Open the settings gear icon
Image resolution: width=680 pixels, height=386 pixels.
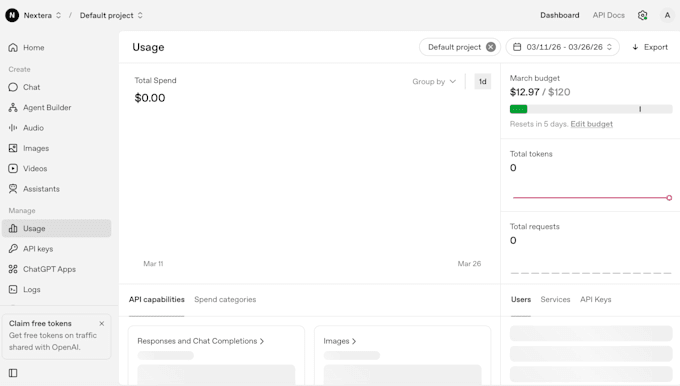[x=643, y=15]
